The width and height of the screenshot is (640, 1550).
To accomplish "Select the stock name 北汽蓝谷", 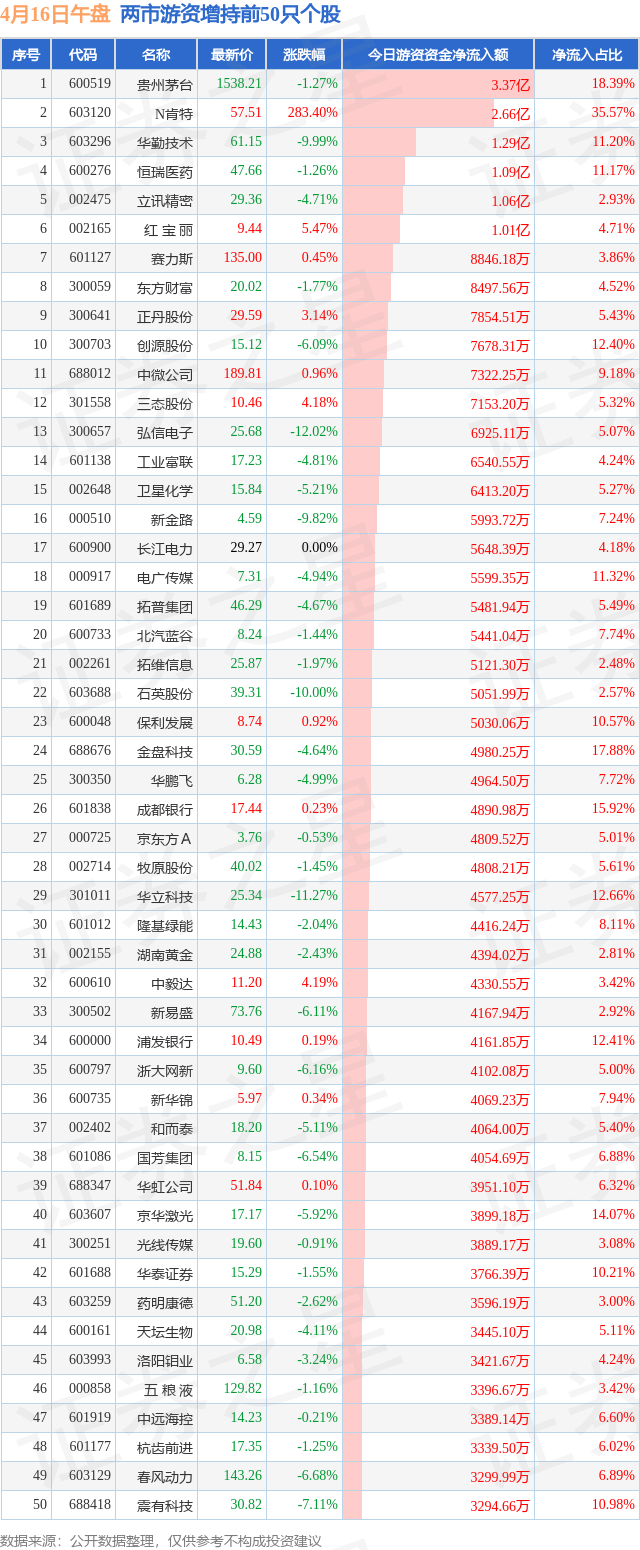I will (165, 635).
